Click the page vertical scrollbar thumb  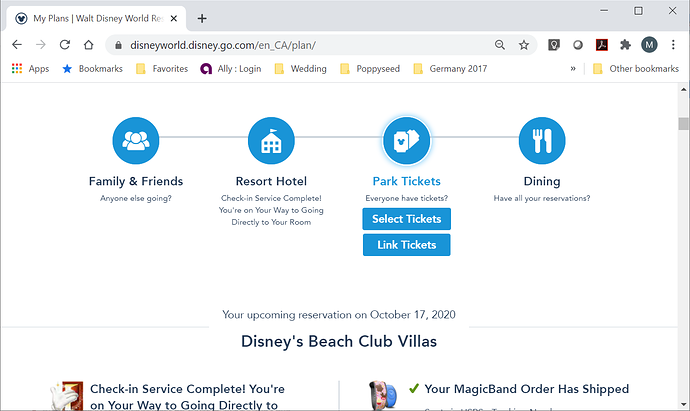click(683, 124)
